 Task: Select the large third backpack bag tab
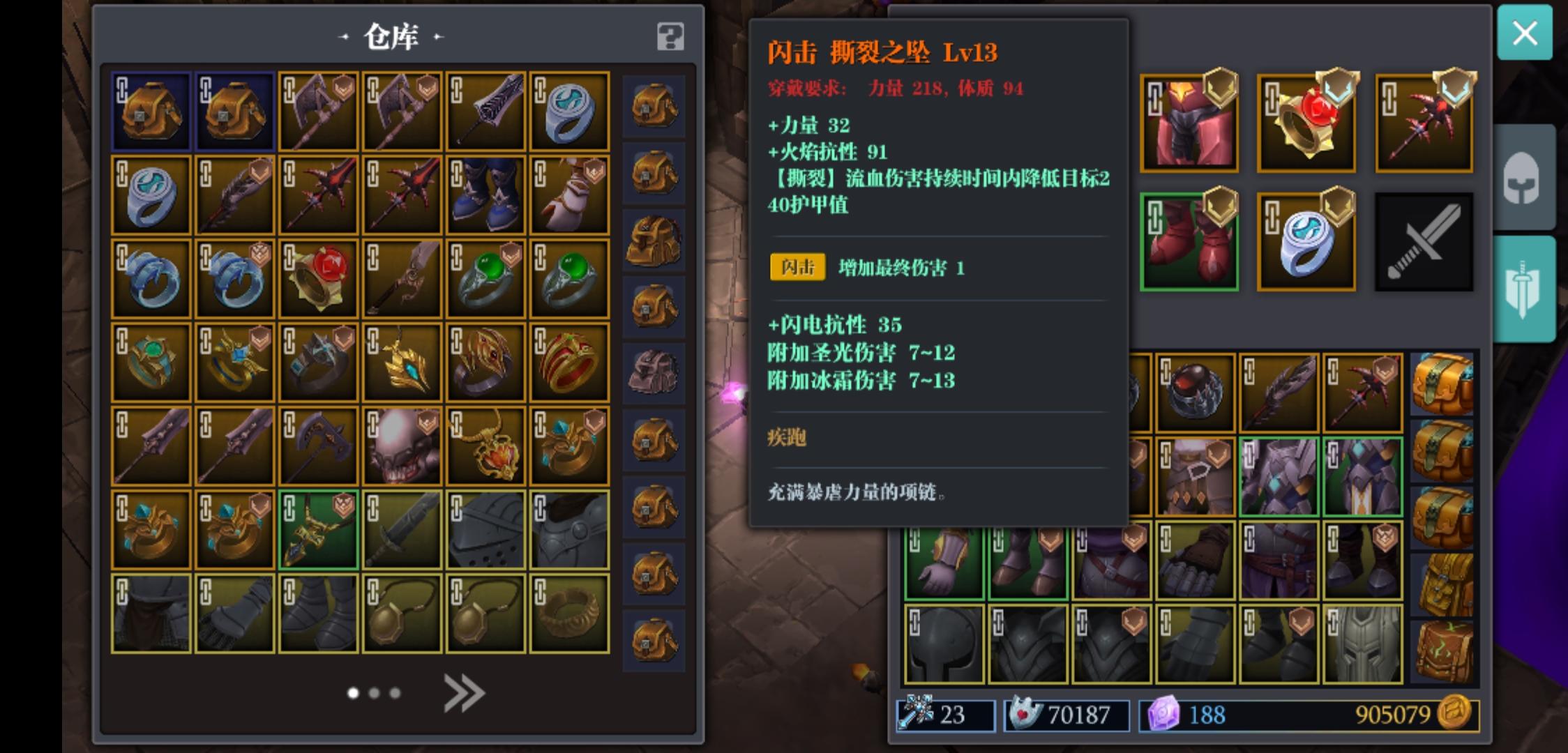tap(654, 240)
